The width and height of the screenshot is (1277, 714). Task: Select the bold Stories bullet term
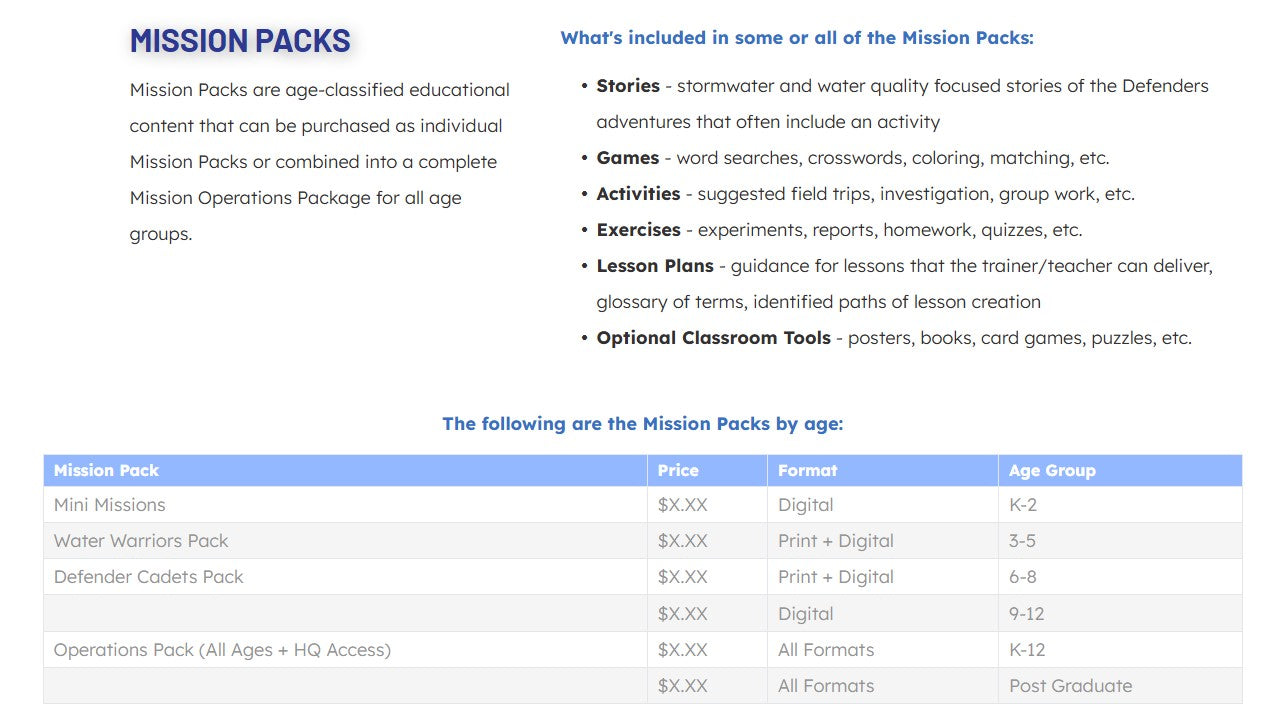[x=628, y=86]
